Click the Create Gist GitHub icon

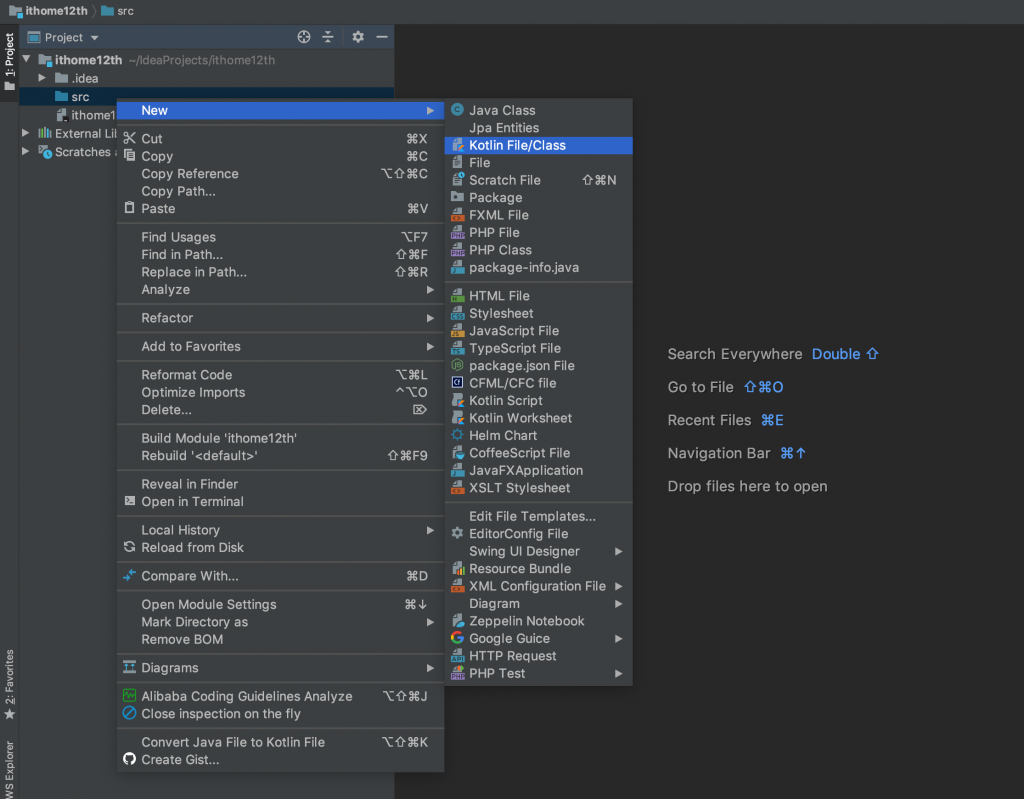tap(129, 759)
